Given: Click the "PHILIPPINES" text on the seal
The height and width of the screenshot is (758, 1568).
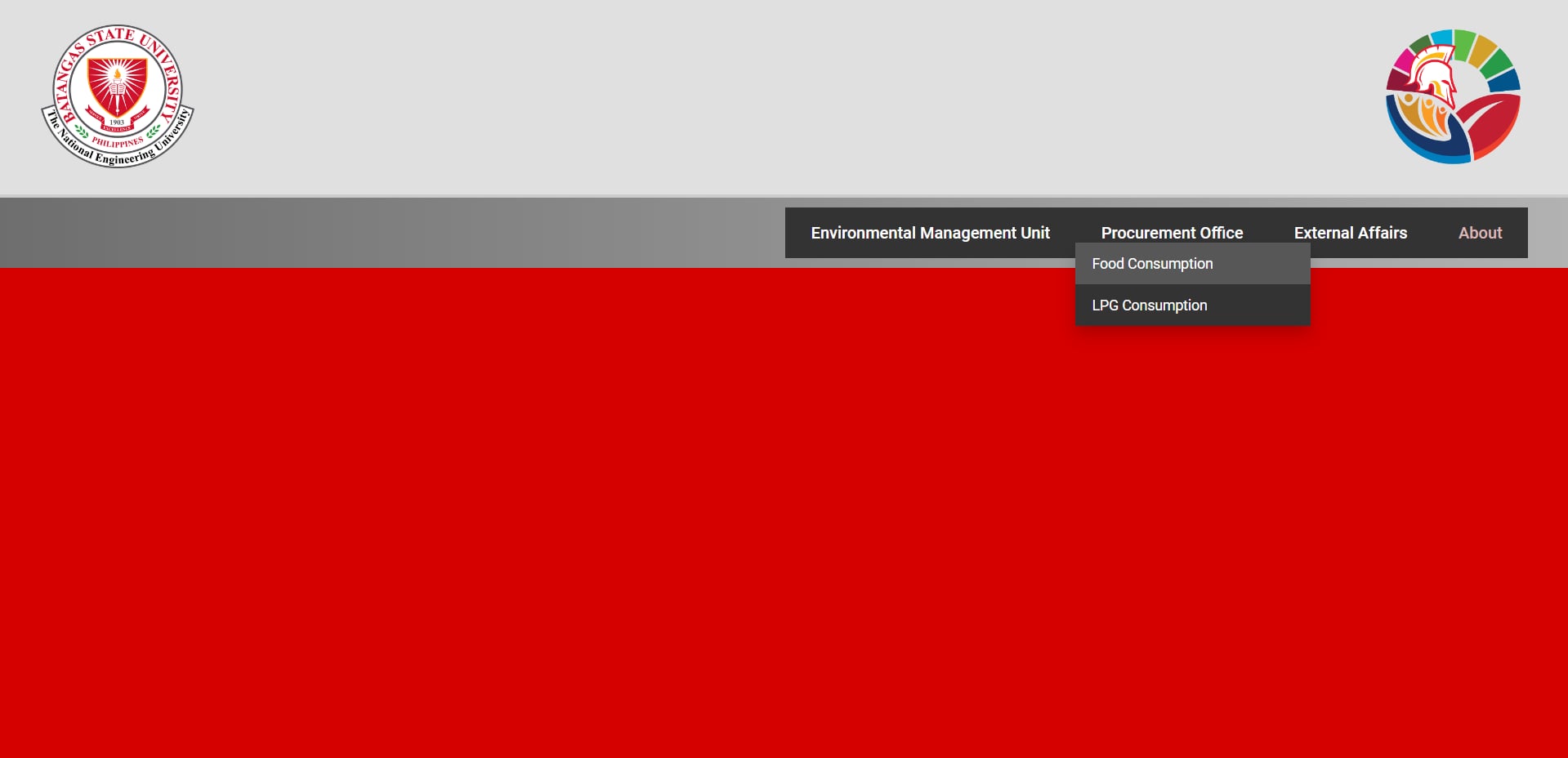Looking at the screenshot, I should click(x=117, y=142).
